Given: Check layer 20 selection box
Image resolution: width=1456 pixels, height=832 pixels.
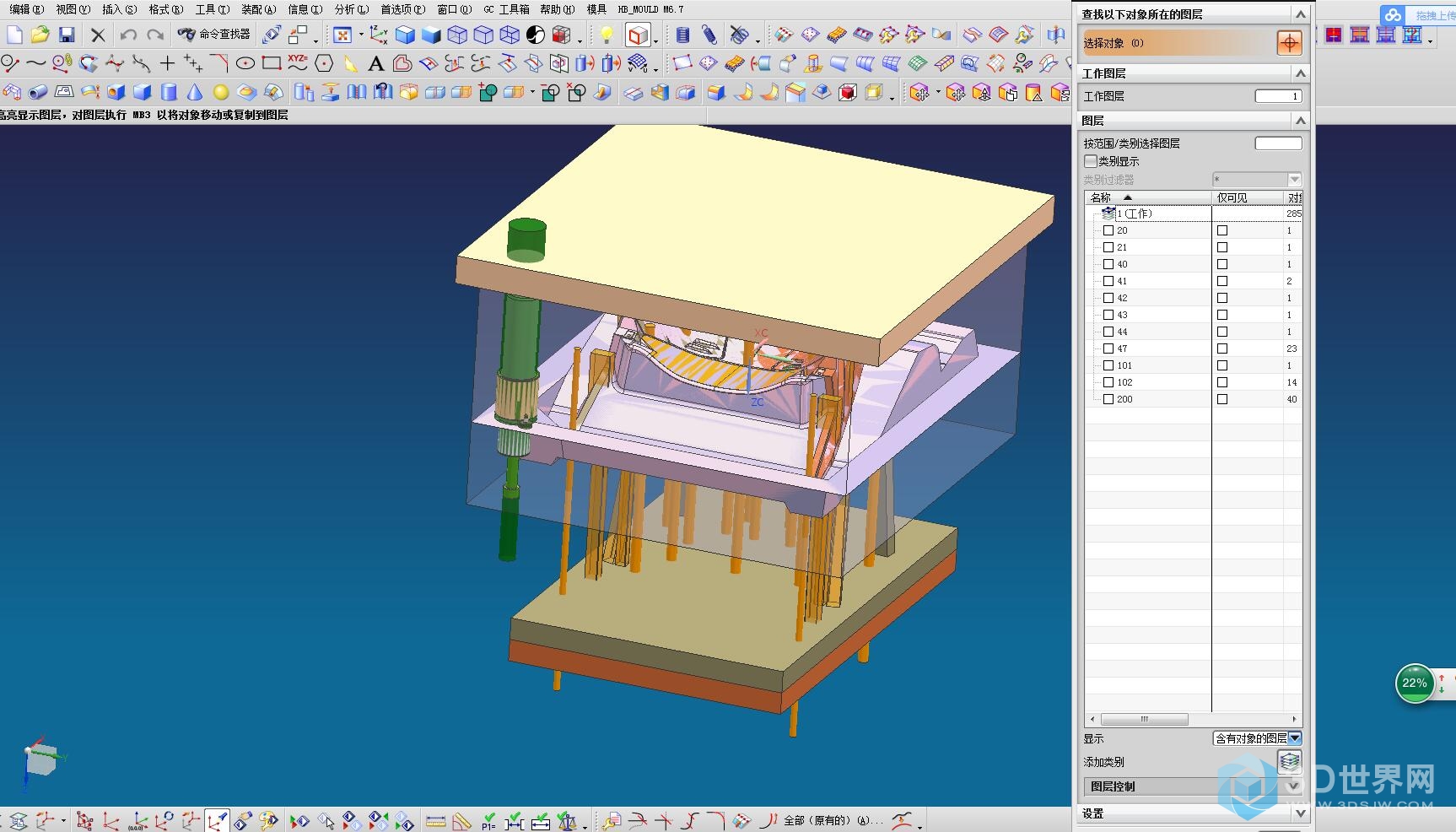Looking at the screenshot, I should (x=1108, y=230).
